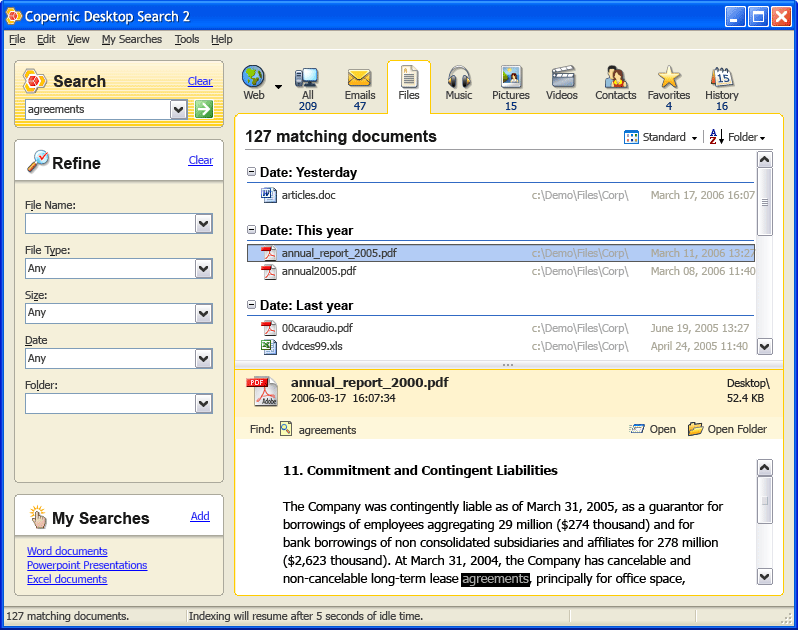This screenshot has height=630, width=798.
Task: Open the Contacts category
Action: coord(615,82)
